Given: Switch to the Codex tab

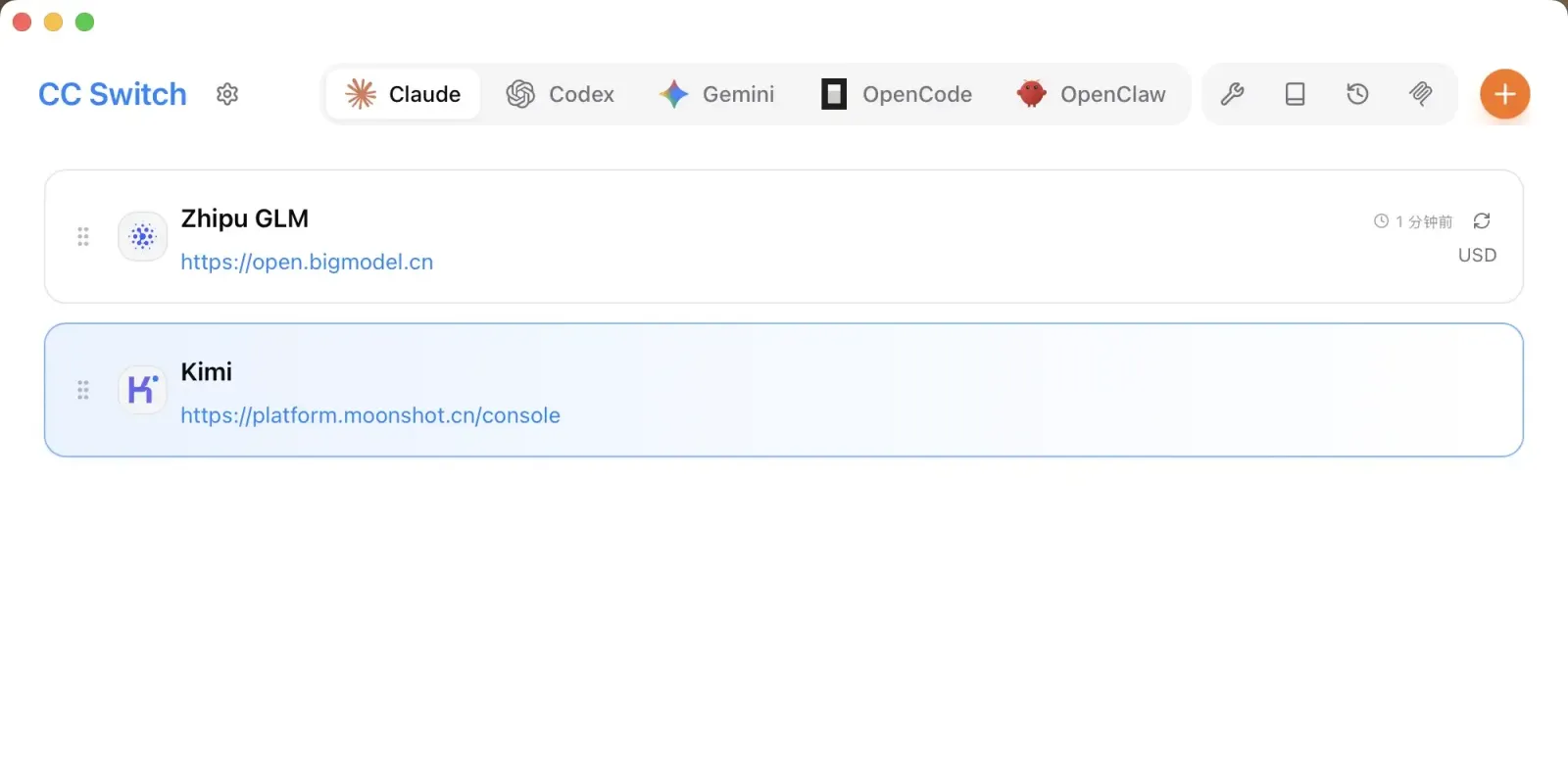Looking at the screenshot, I should pyautogui.click(x=560, y=94).
